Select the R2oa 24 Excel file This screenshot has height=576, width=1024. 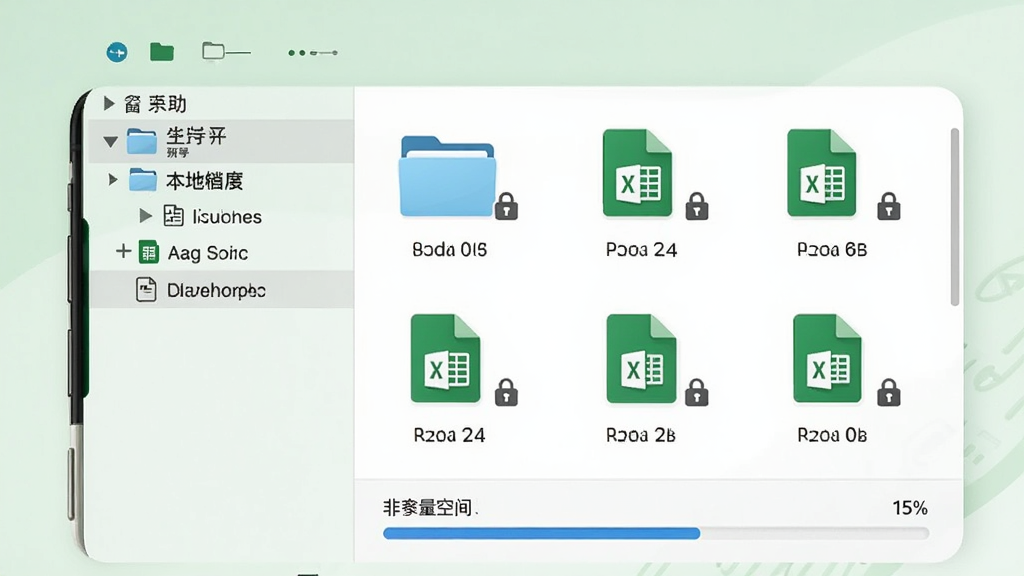(445, 359)
